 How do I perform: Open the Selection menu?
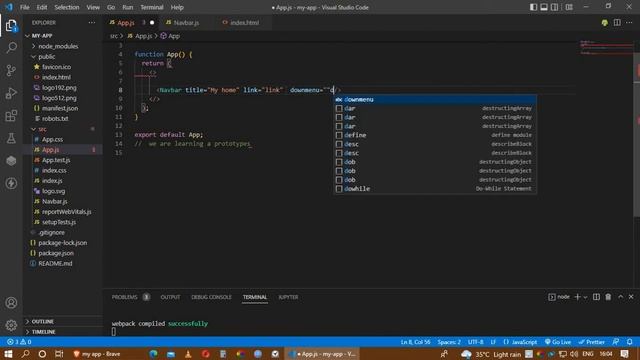[x=67, y=7]
